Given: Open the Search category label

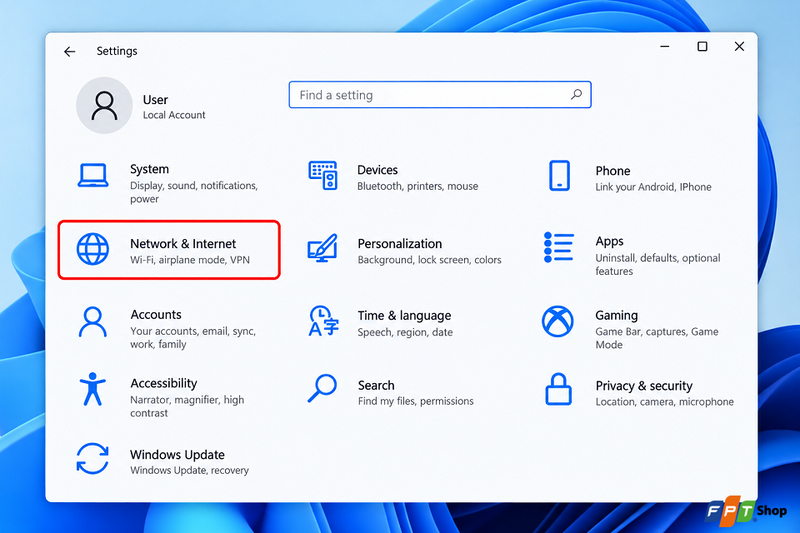Looking at the screenshot, I should pyautogui.click(x=376, y=385).
